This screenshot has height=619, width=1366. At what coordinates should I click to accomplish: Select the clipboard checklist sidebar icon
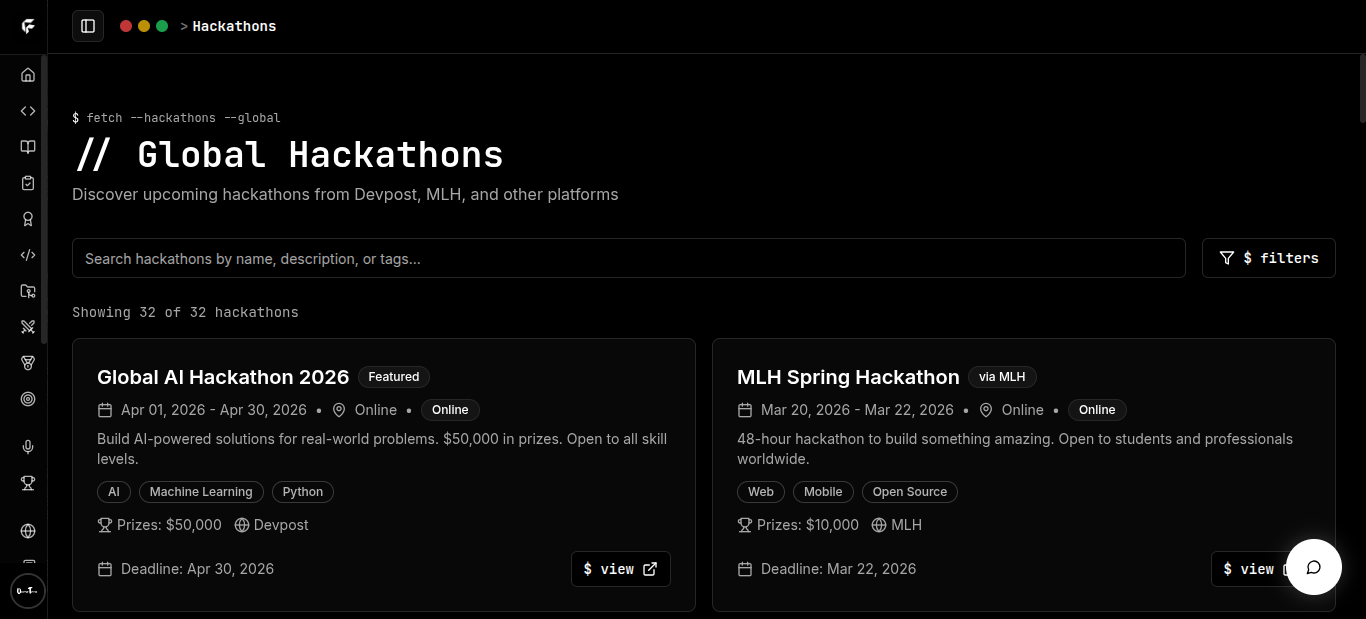[x=28, y=183]
